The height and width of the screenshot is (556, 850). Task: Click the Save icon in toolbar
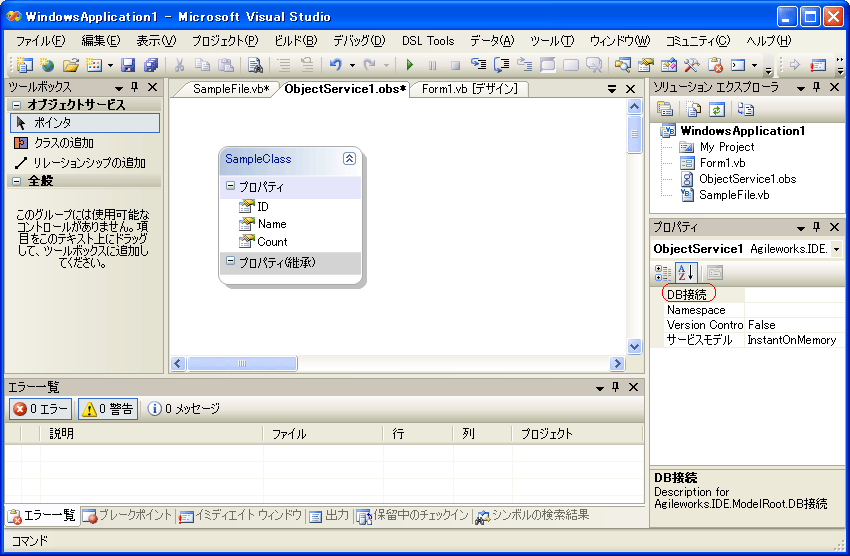point(127,65)
